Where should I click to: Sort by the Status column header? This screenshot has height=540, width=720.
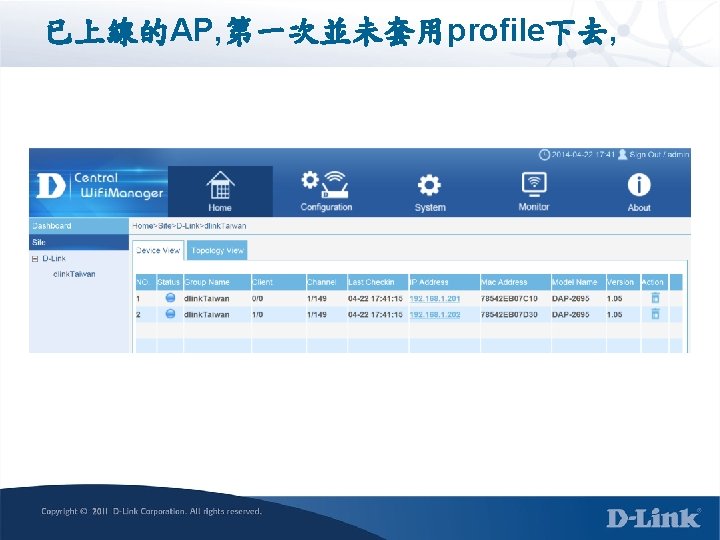(x=168, y=282)
